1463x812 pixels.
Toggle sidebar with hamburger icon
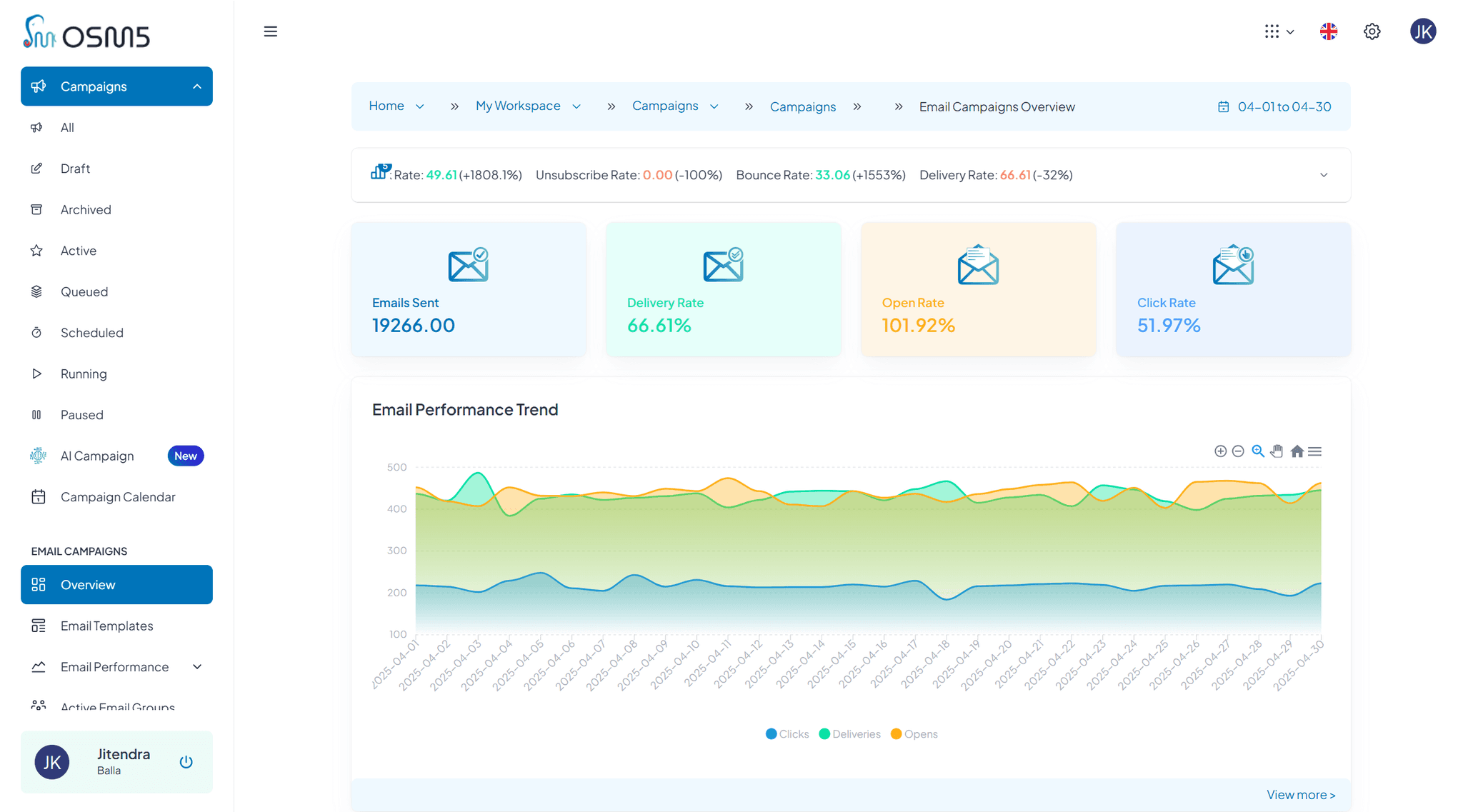[270, 31]
